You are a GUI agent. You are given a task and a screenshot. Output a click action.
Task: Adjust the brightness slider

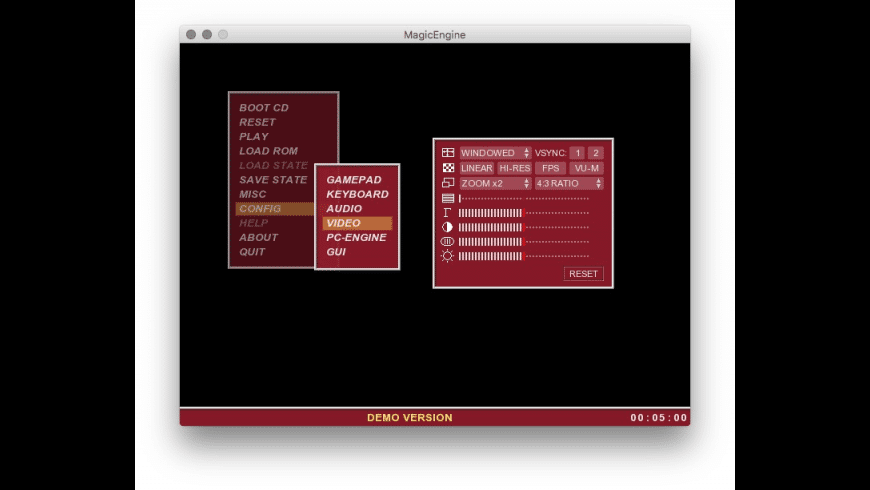coord(524,256)
